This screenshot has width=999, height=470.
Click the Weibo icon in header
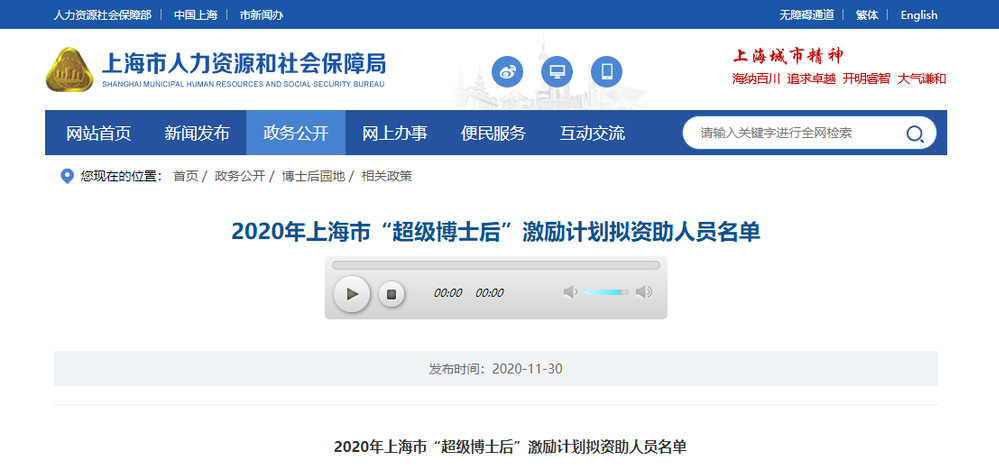click(x=507, y=72)
